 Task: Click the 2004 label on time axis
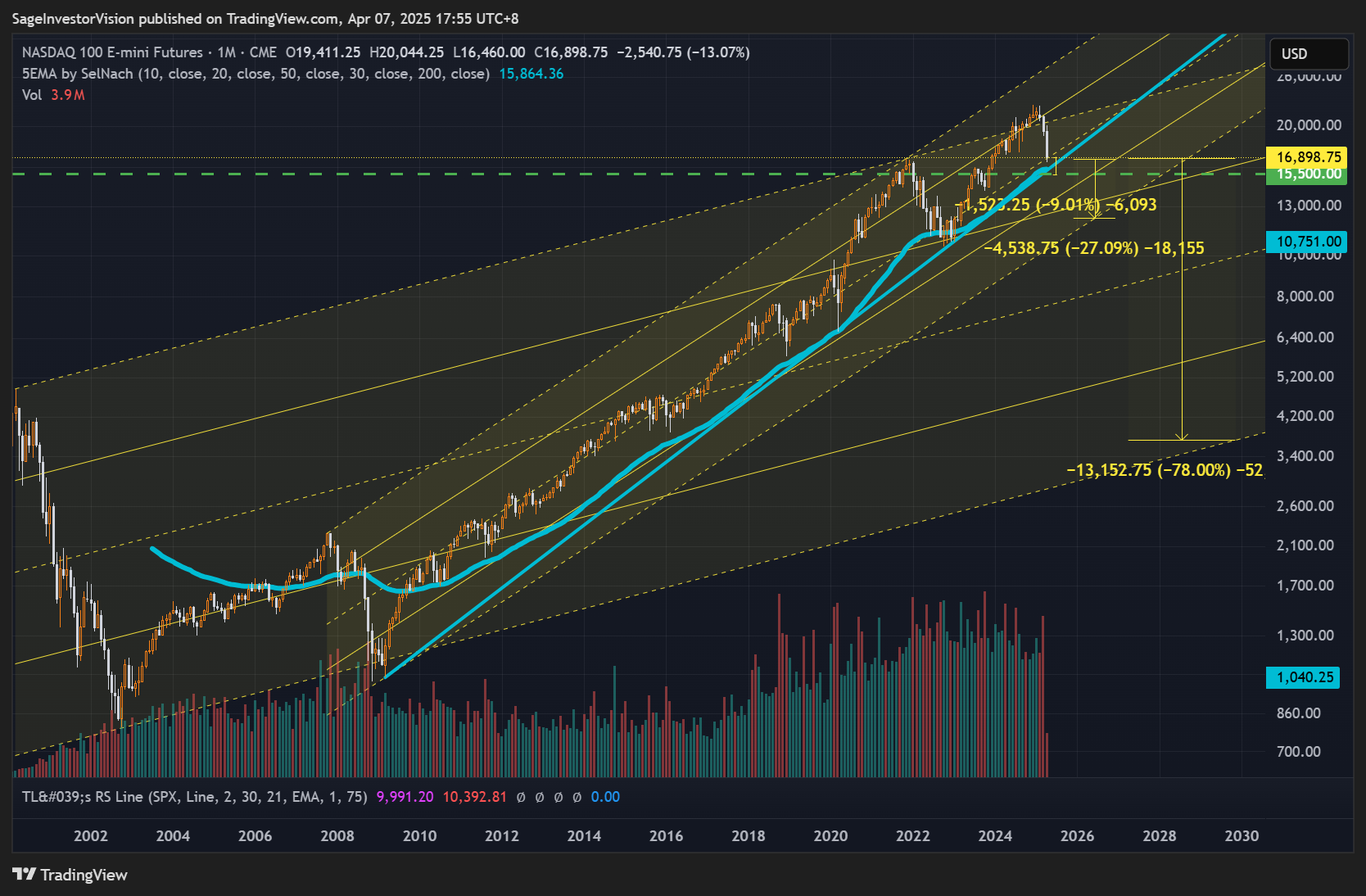pyautogui.click(x=173, y=836)
